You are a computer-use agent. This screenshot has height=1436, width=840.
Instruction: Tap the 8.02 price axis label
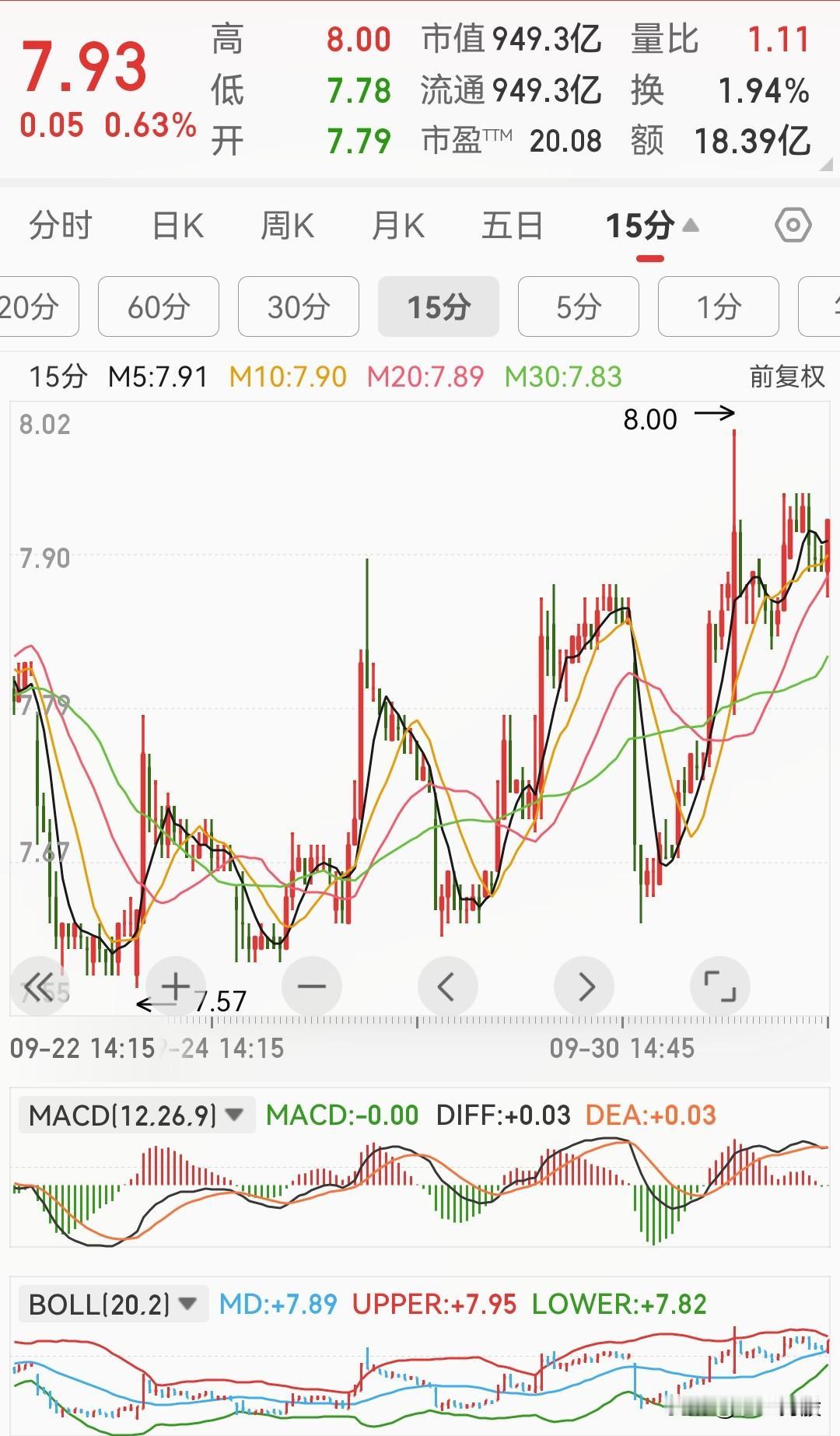[45, 425]
